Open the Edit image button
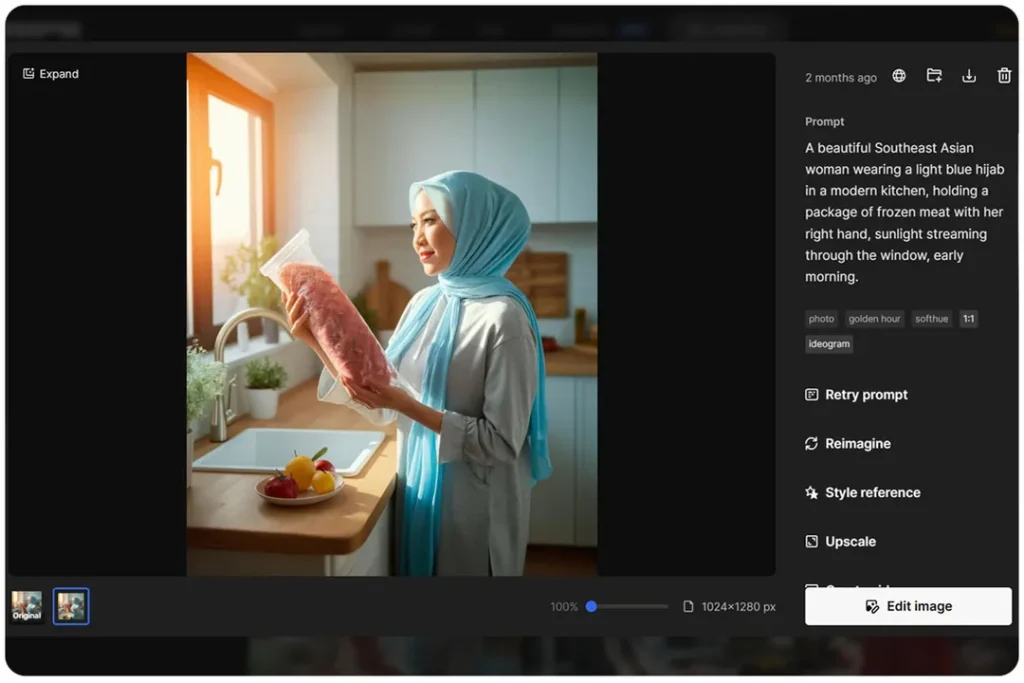The width and height of the screenshot is (1024, 683). [x=908, y=606]
